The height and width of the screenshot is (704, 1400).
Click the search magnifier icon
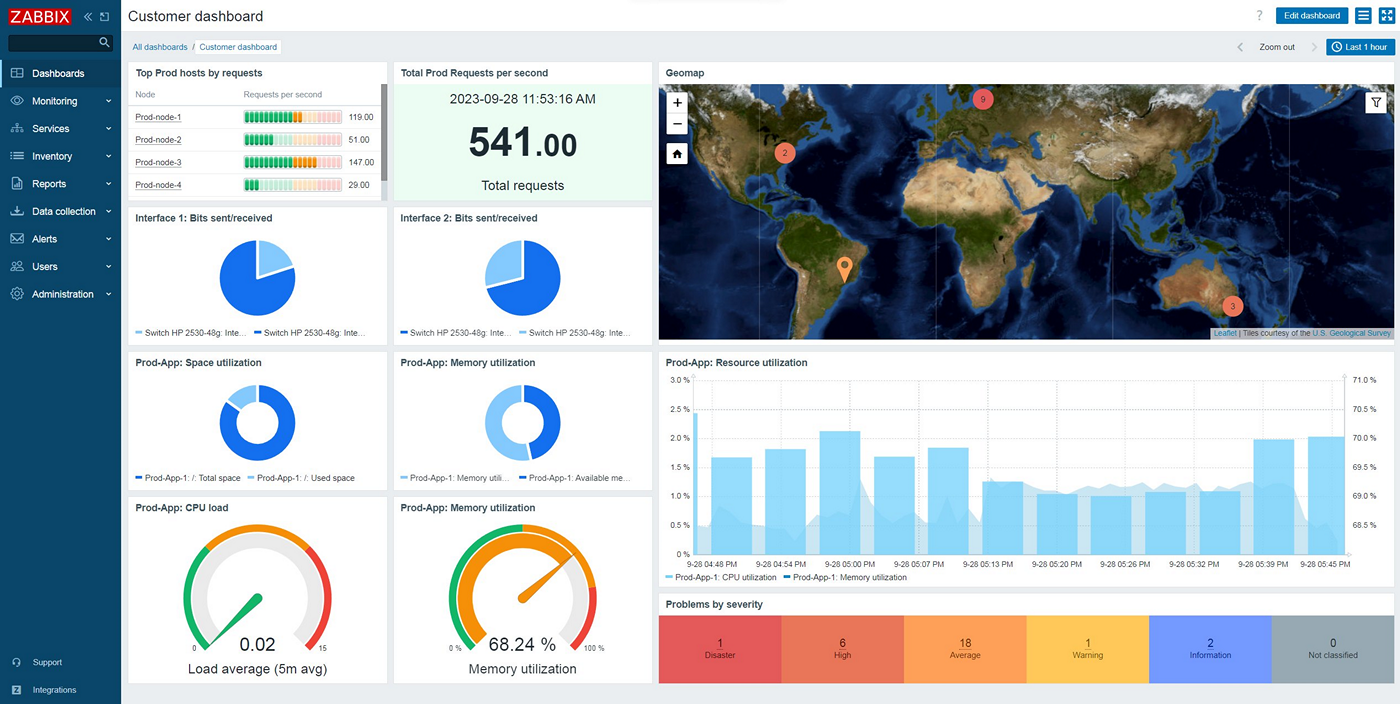[x=104, y=42]
